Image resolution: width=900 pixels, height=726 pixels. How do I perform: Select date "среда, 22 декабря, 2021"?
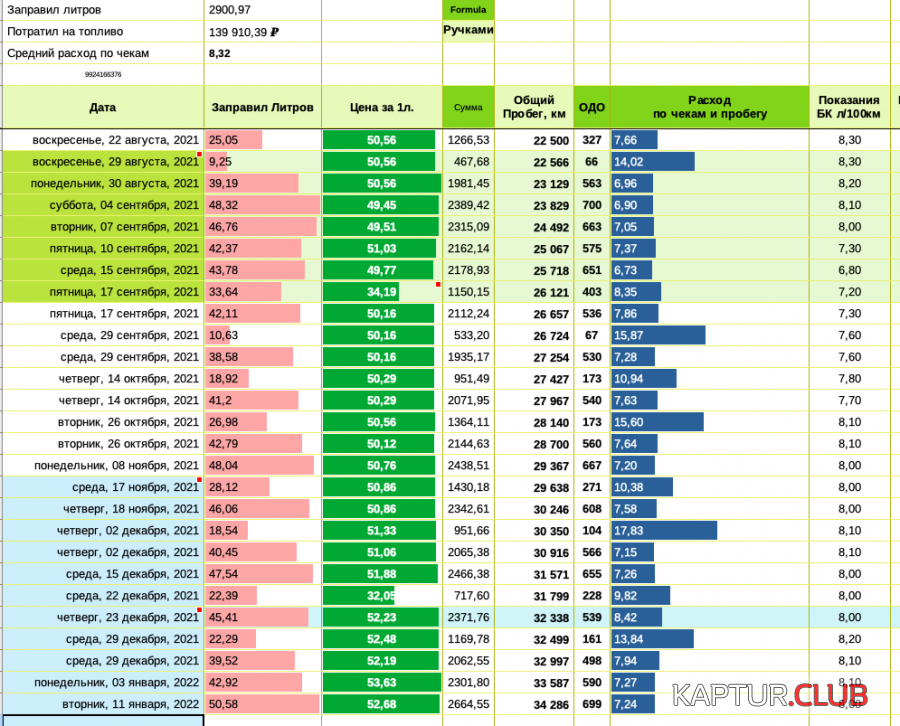click(103, 596)
